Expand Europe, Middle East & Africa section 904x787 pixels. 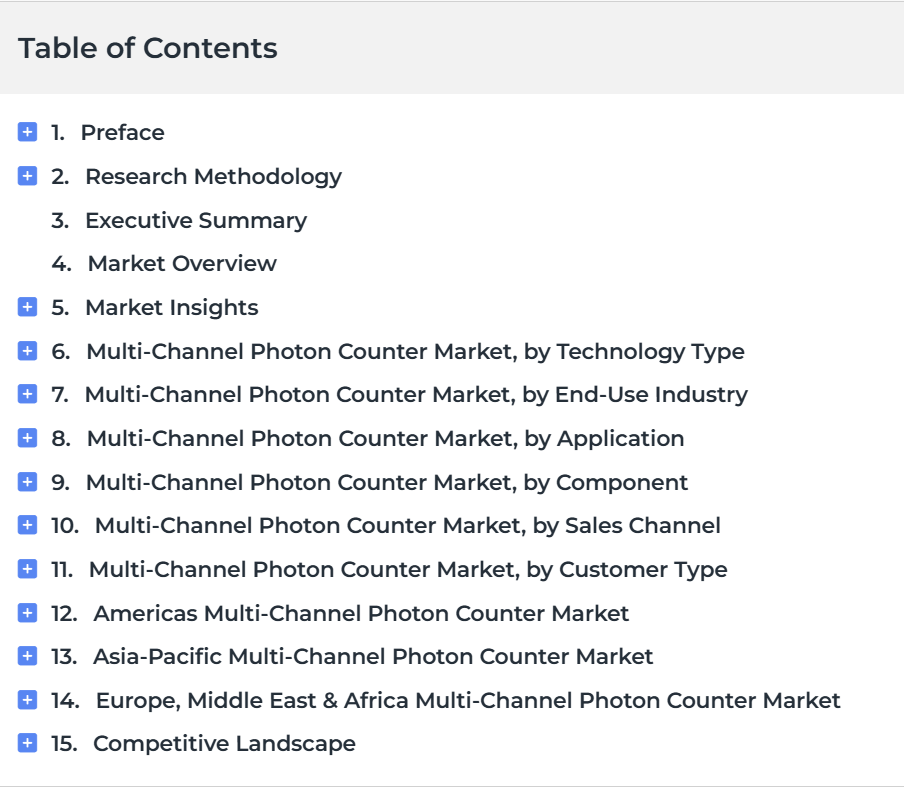point(27,700)
